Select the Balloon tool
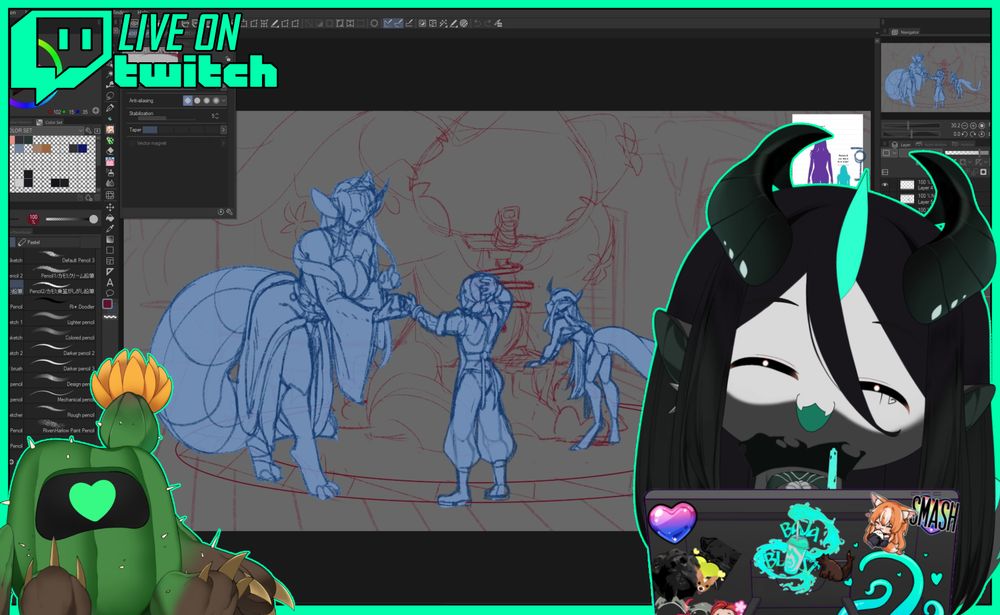This screenshot has width=1000, height=615. coord(110,293)
